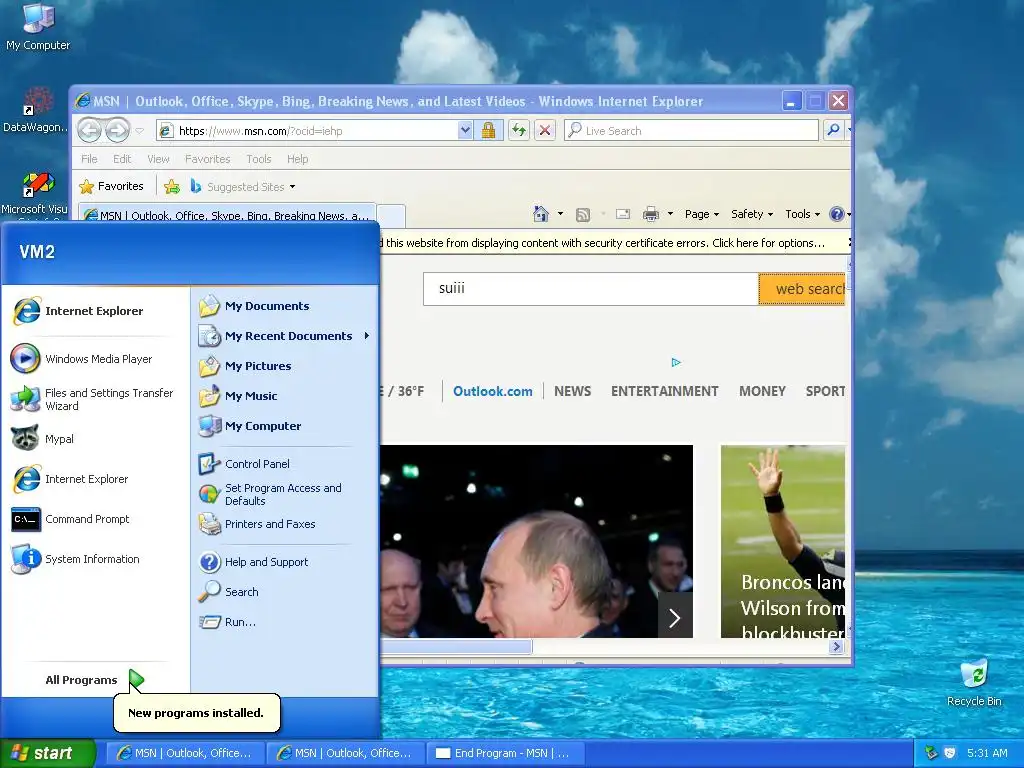This screenshot has height=768, width=1024.
Task: Open Safety dropdown in command bar
Action: pyautogui.click(x=752, y=214)
